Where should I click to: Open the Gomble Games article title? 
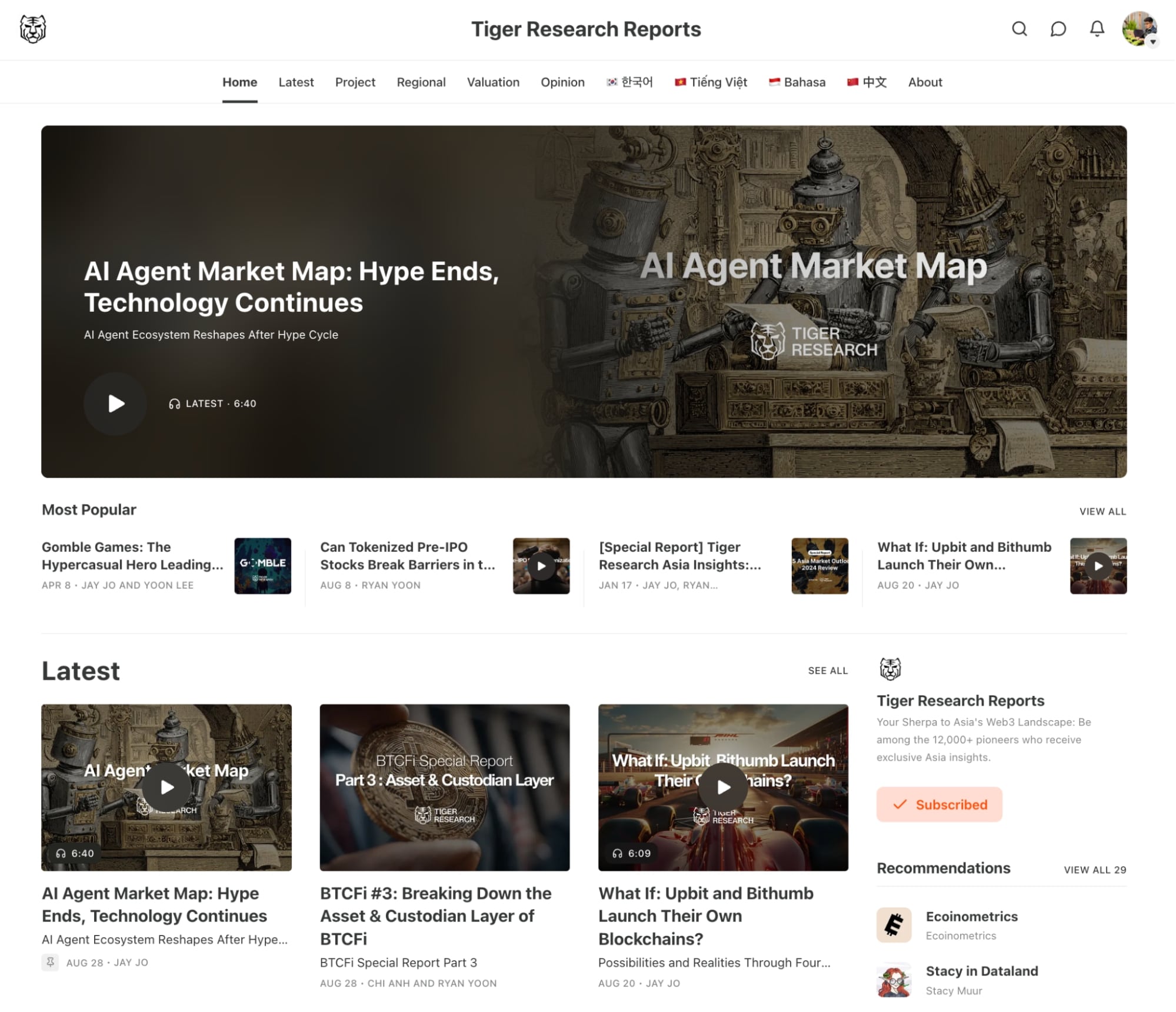coord(132,555)
